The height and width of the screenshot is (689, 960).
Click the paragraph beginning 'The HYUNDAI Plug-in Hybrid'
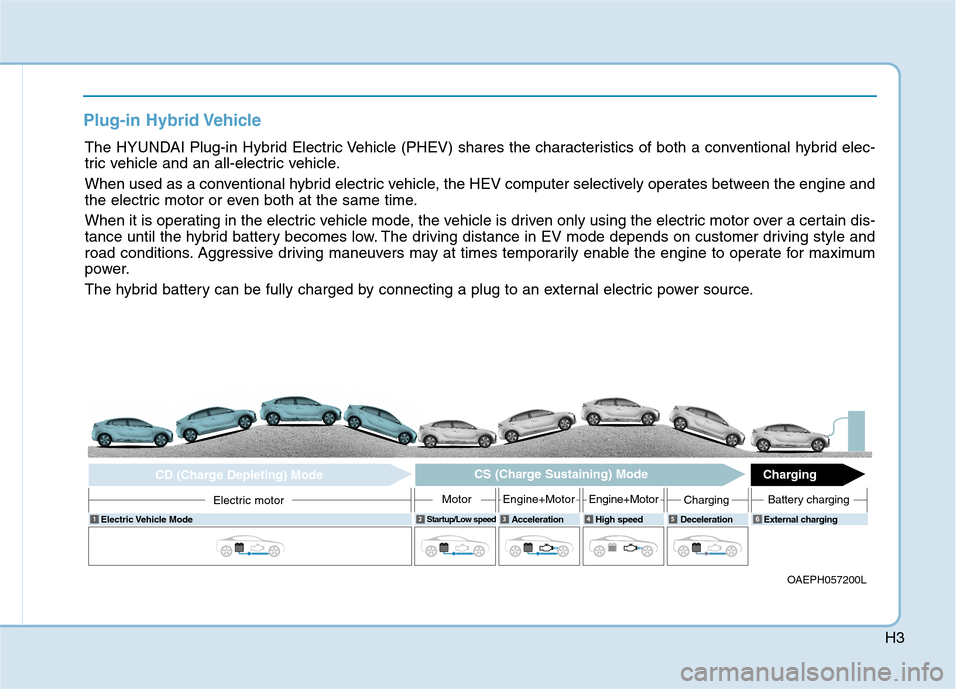click(x=479, y=156)
